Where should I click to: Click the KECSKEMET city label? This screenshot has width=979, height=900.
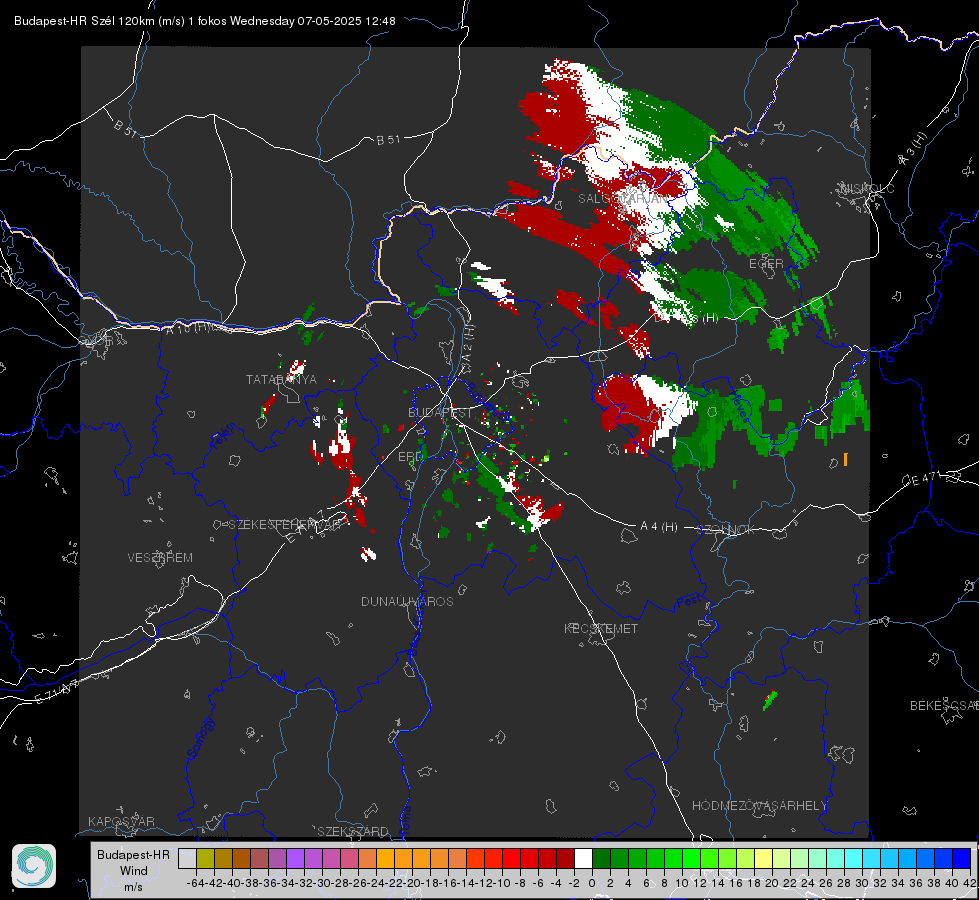coord(601,628)
